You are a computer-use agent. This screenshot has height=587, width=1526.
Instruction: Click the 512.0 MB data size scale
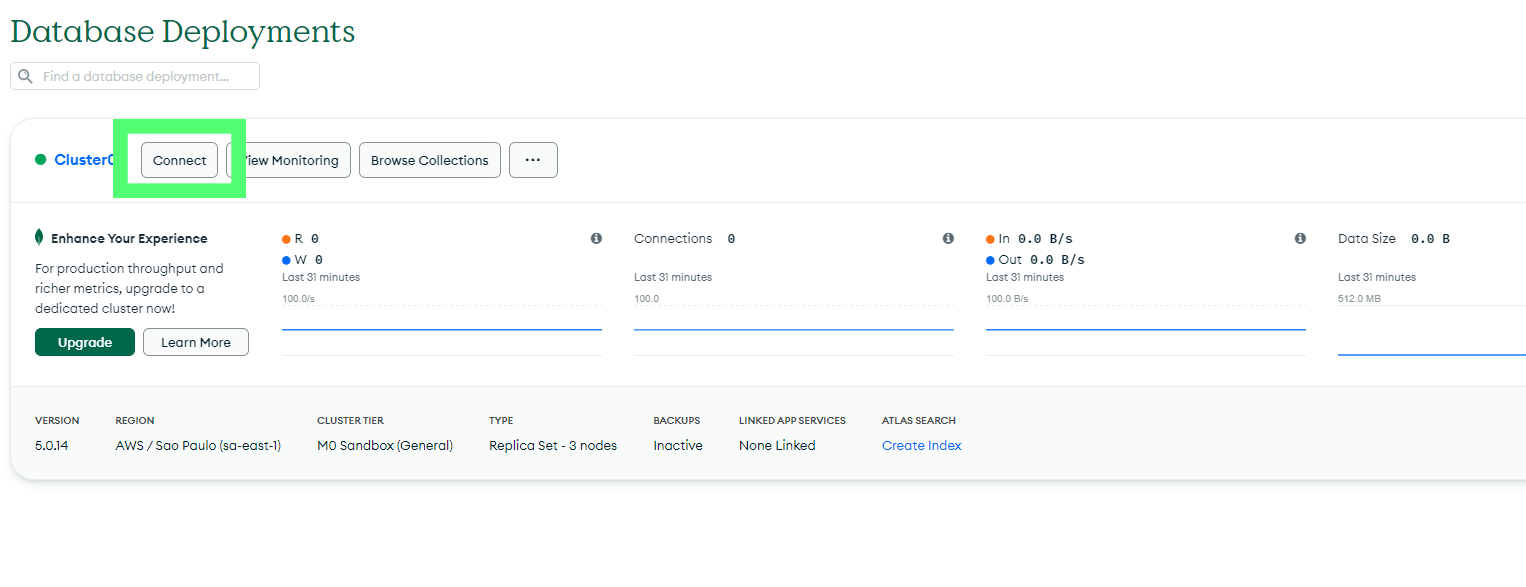[x=1360, y=298]
